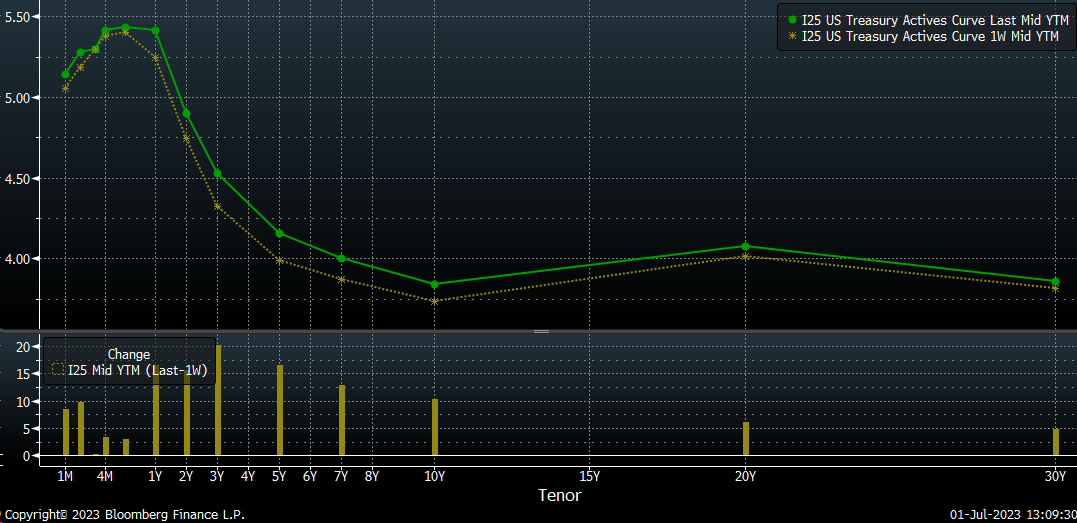Click the Bloomberg Finance L.P. copyright text

pyautogui.click(x=122, y=515)
